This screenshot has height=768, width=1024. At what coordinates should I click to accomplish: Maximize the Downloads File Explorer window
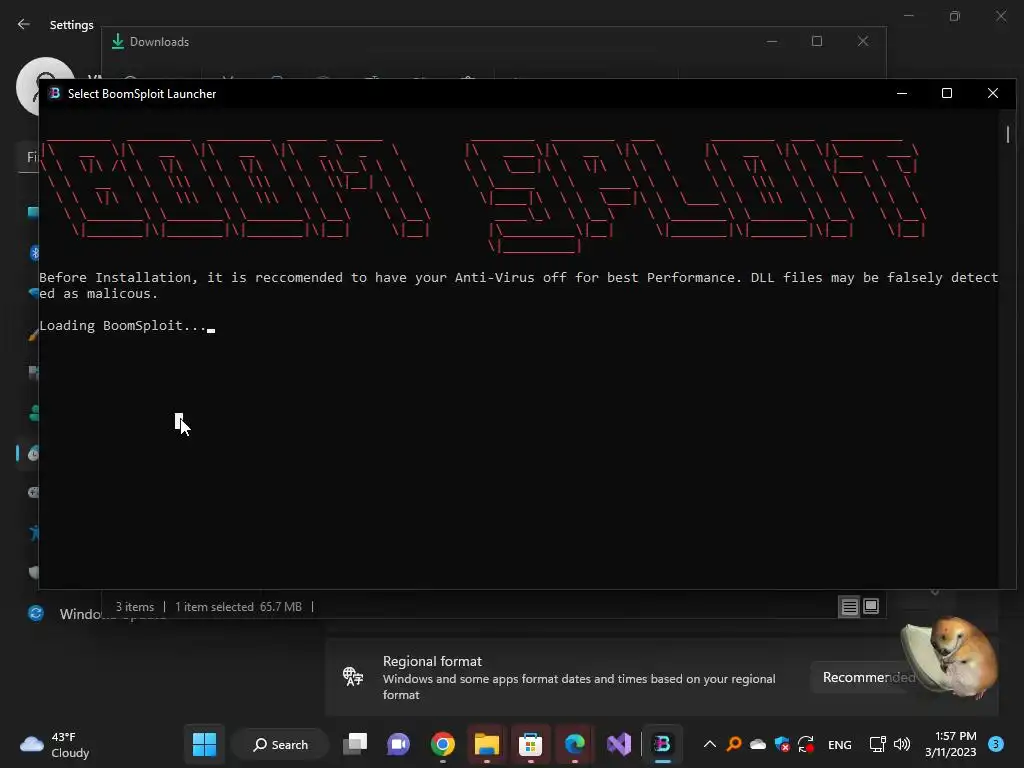[x=816, y=41]
